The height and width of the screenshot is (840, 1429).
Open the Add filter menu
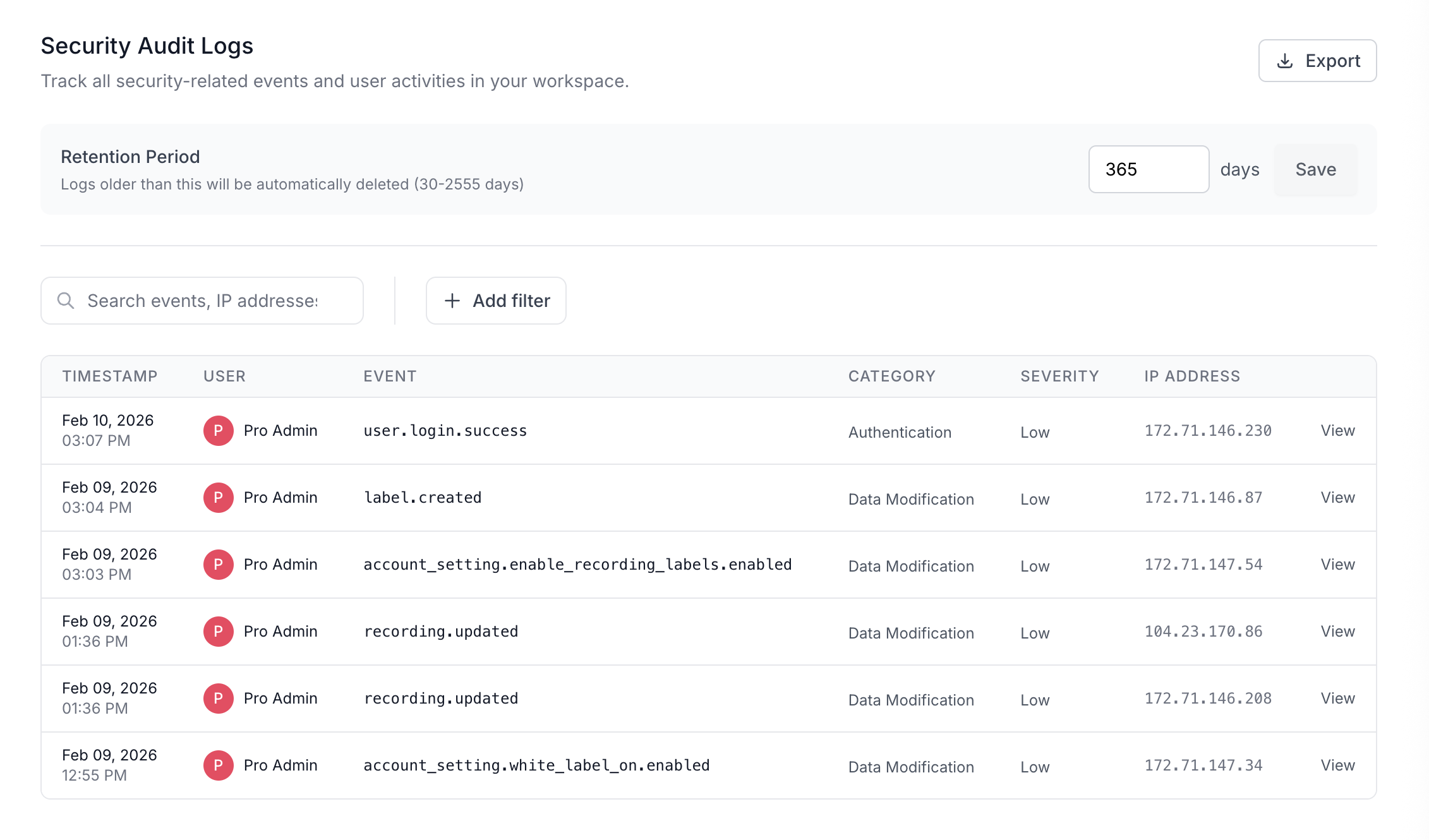click(x=496, y=301)
